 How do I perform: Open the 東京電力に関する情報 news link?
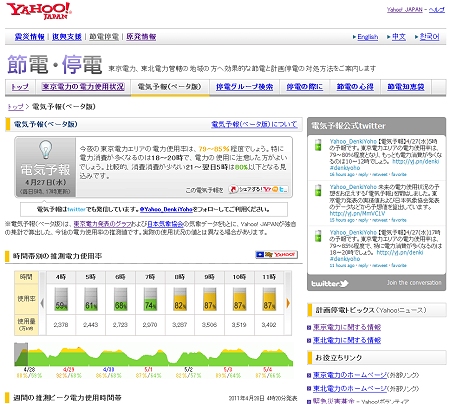347,327
